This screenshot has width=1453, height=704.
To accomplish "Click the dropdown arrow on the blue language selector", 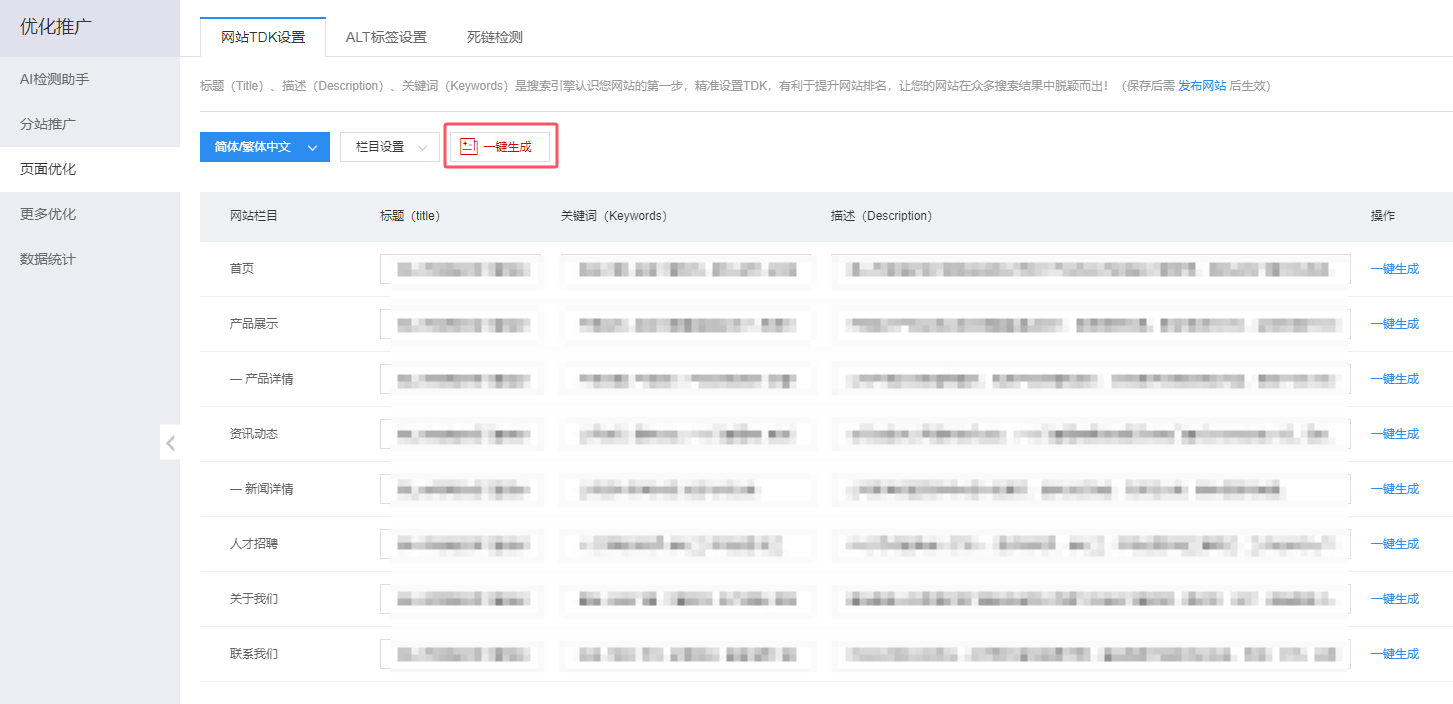I will (313, 146).
